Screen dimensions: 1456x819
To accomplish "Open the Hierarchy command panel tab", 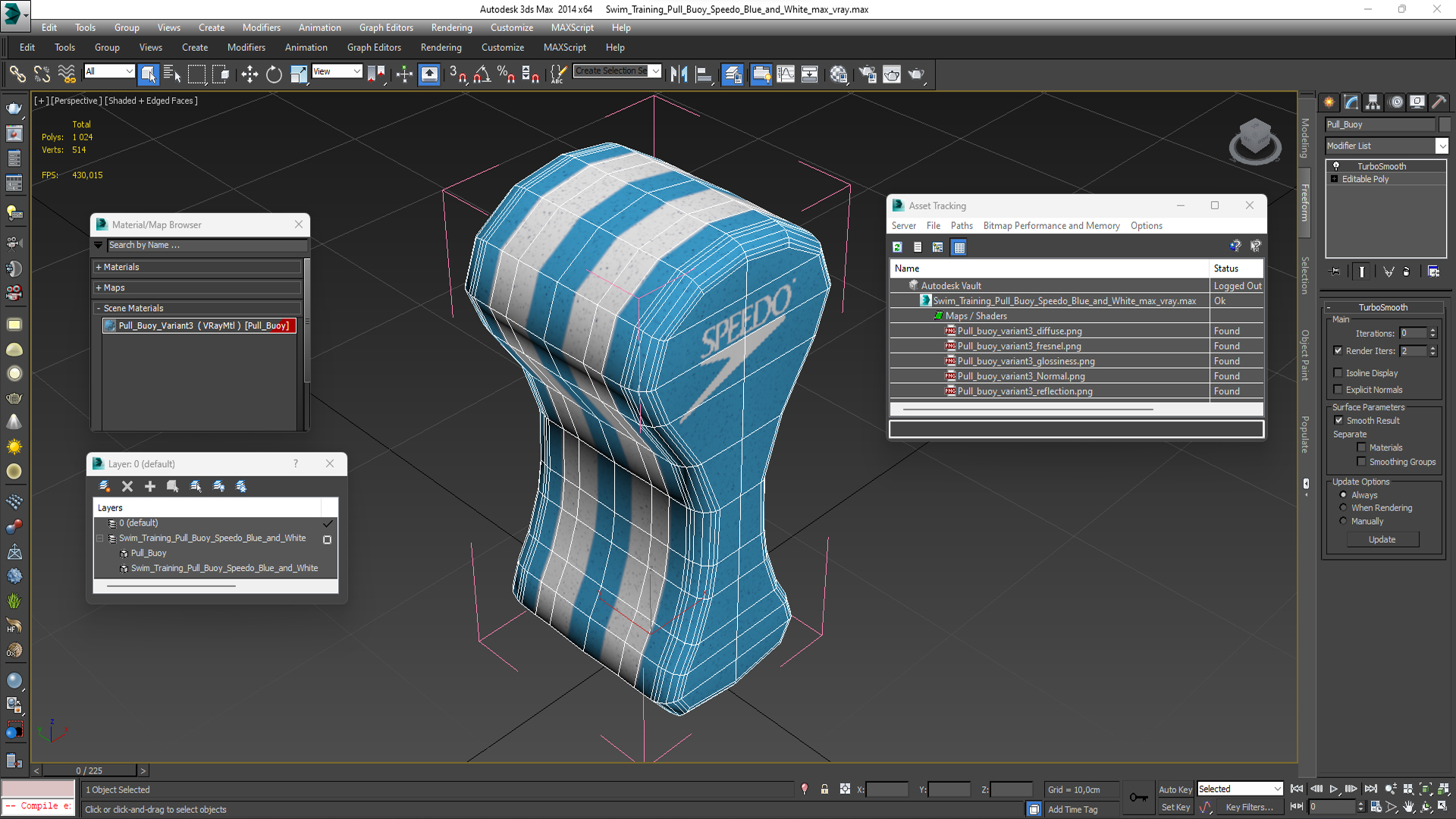I will coord(1373,102).
